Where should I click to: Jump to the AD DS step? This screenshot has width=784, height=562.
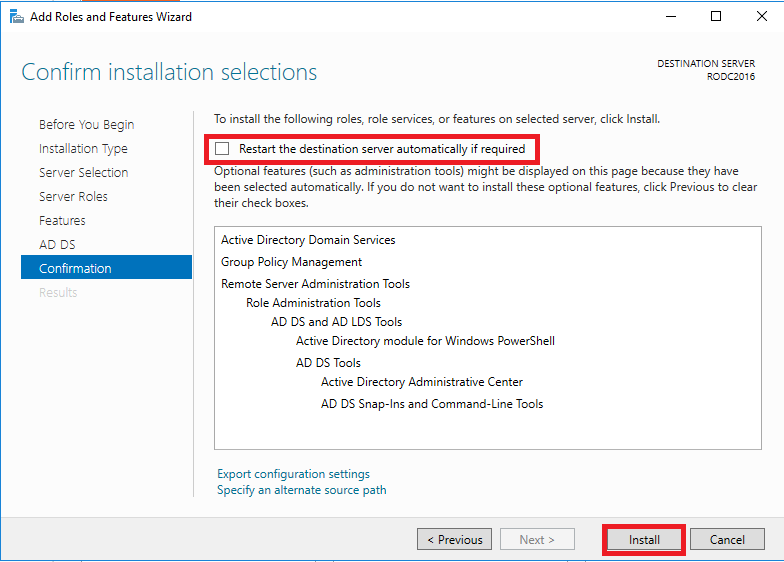57,244
